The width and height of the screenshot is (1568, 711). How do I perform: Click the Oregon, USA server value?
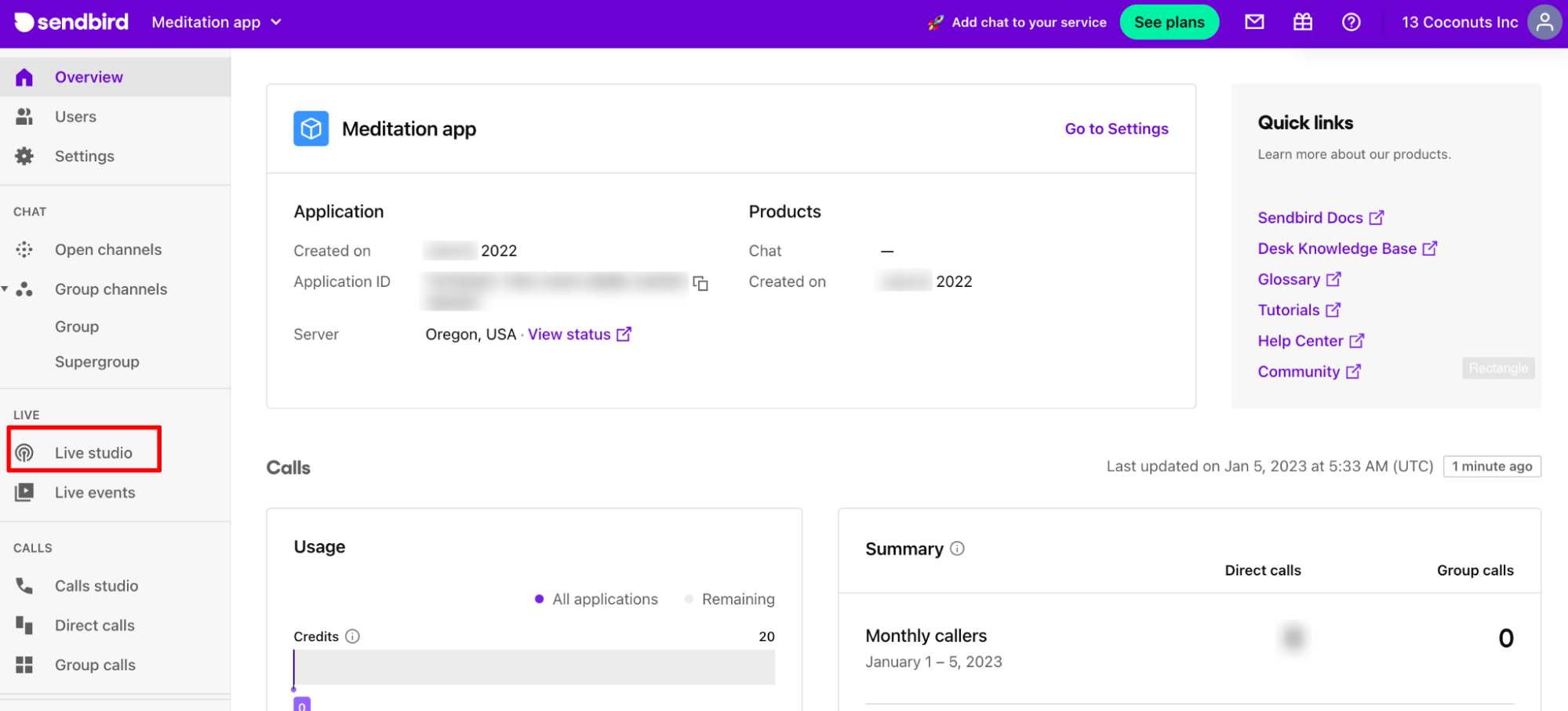471,334
